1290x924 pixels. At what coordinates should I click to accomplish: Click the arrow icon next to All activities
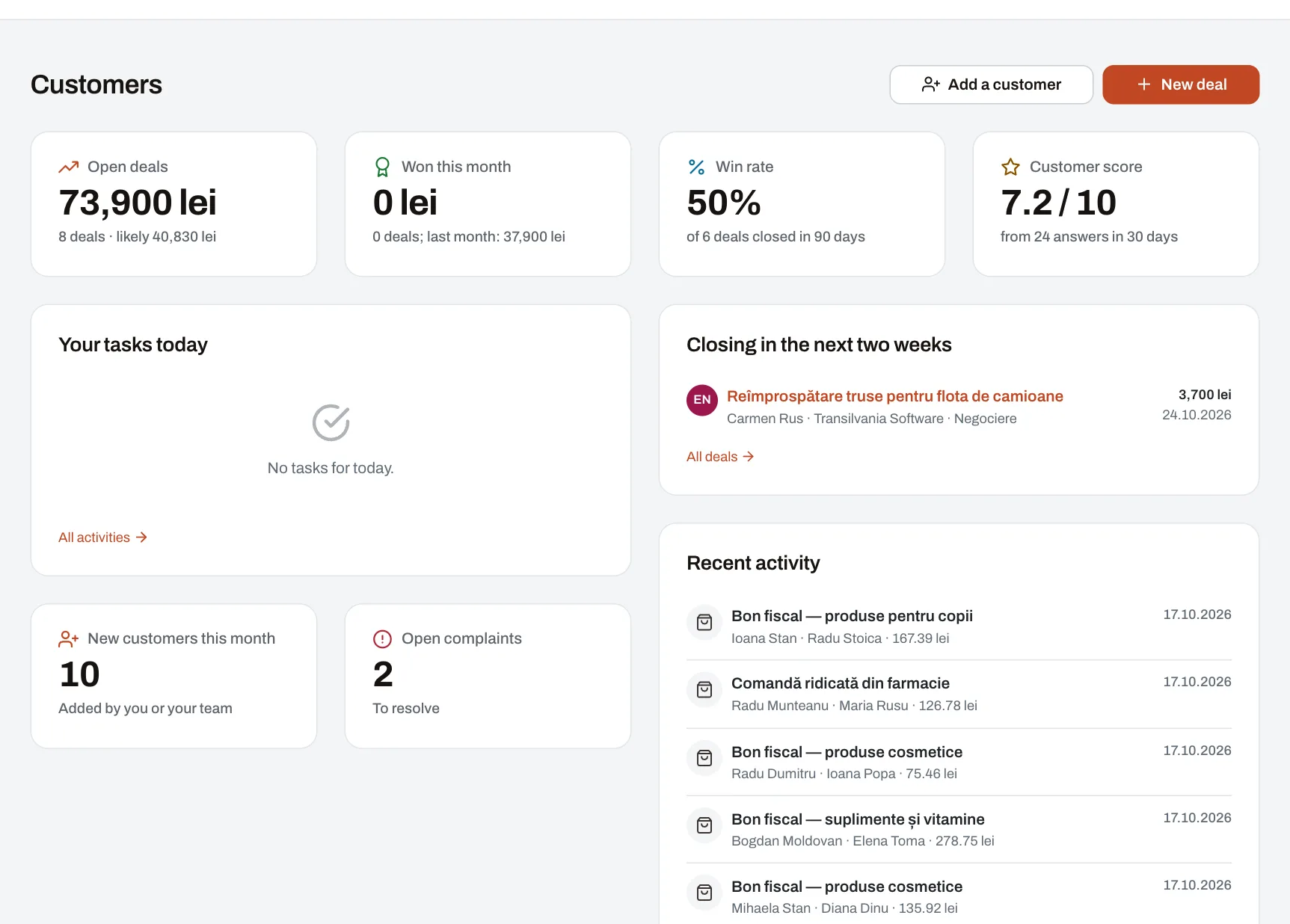[141, 538]
